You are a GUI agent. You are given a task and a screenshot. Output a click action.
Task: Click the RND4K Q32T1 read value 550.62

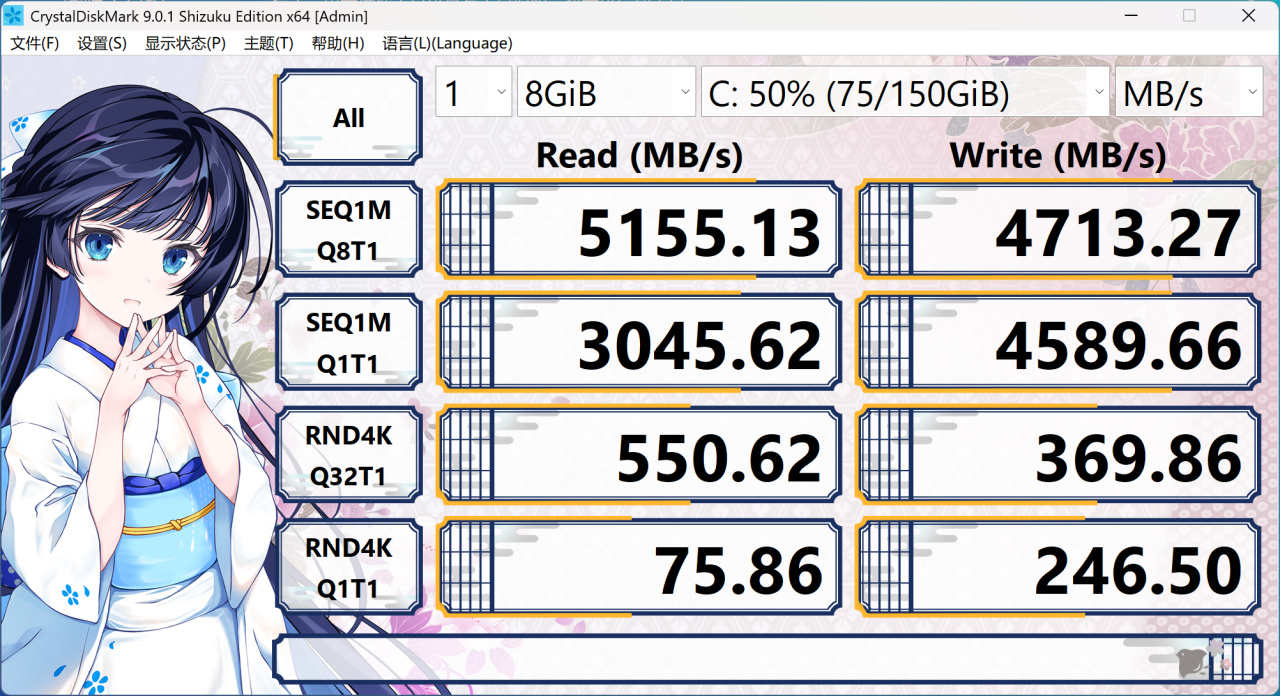[x=640, y=456]
